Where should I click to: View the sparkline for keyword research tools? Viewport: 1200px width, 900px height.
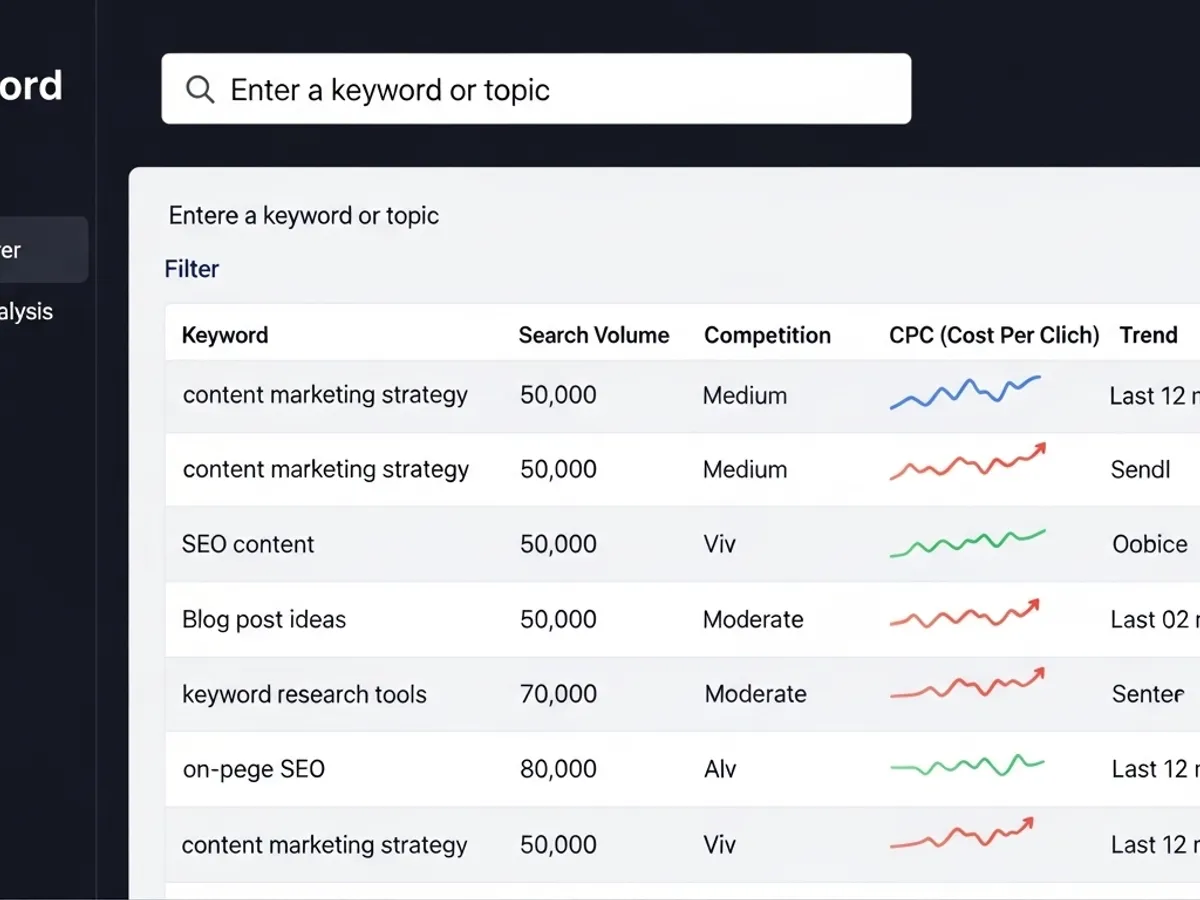point(967,686)
